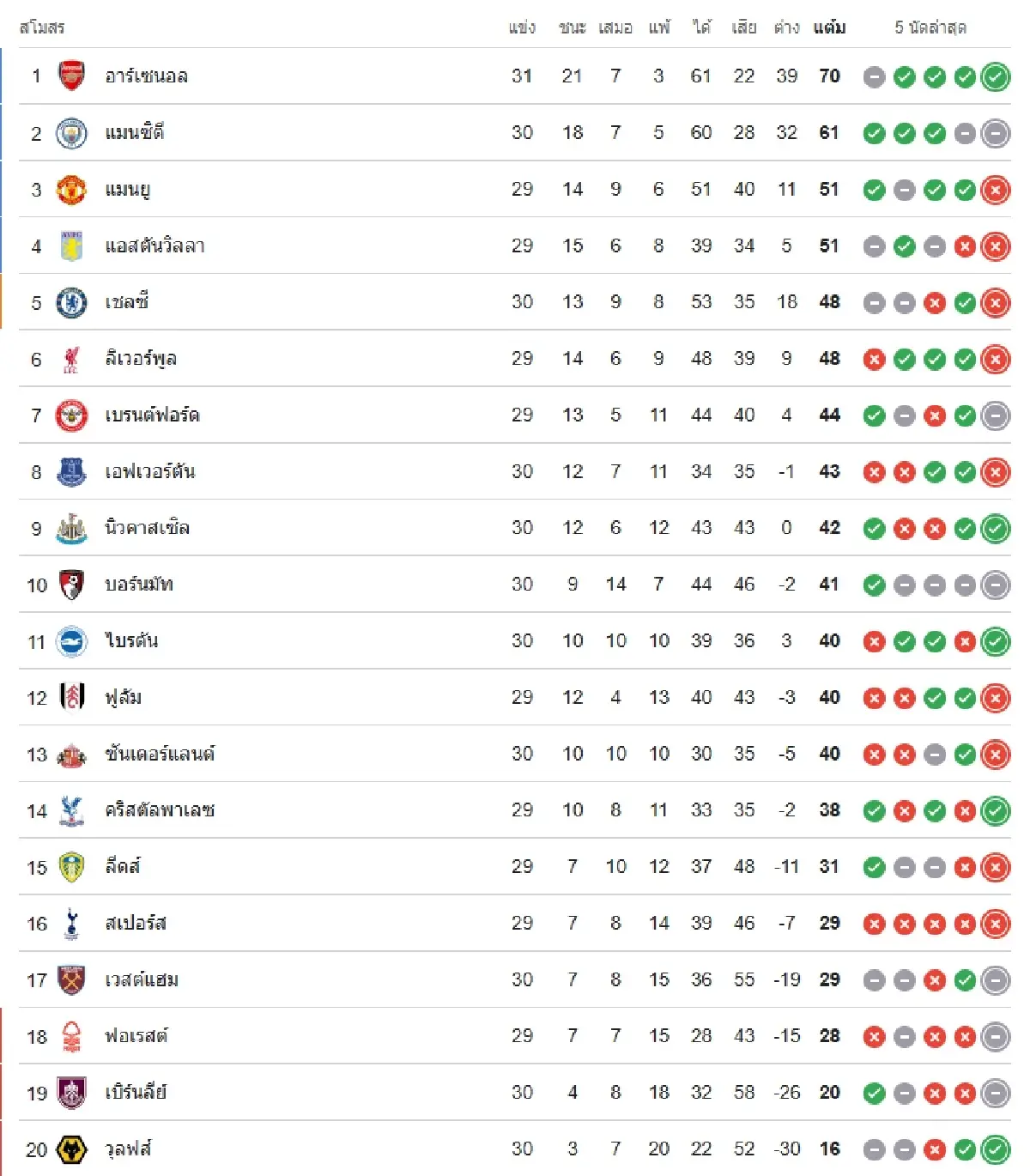Click Arsenal's latest ringed win icon
Viewport: 1030px width, 1176px height.
tap(995, 77)
